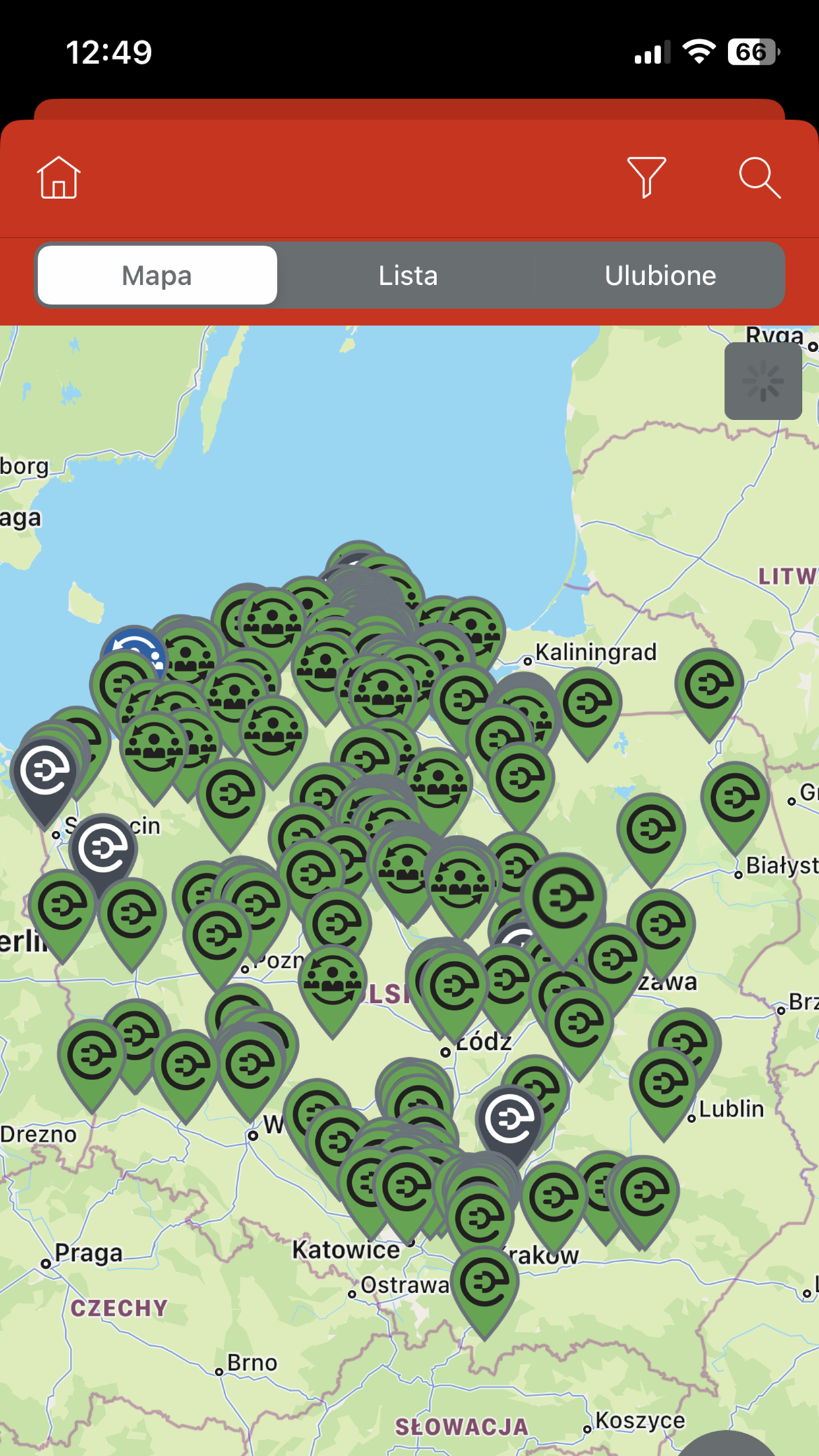The width and height of the screenshot is (819, 1456).
Task: Tap the Kaliningrad city label
Action: [x=595, y=652]
